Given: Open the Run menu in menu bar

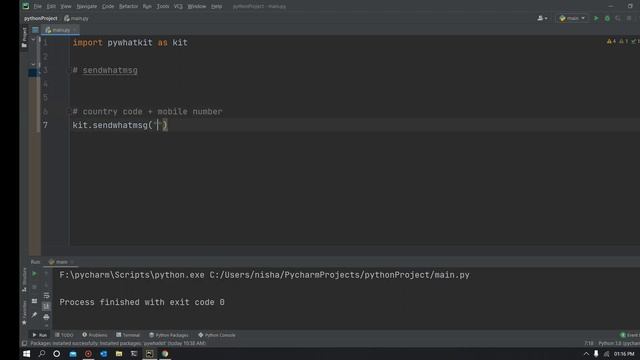Looking at the screenshot, I should click(147, 6).
